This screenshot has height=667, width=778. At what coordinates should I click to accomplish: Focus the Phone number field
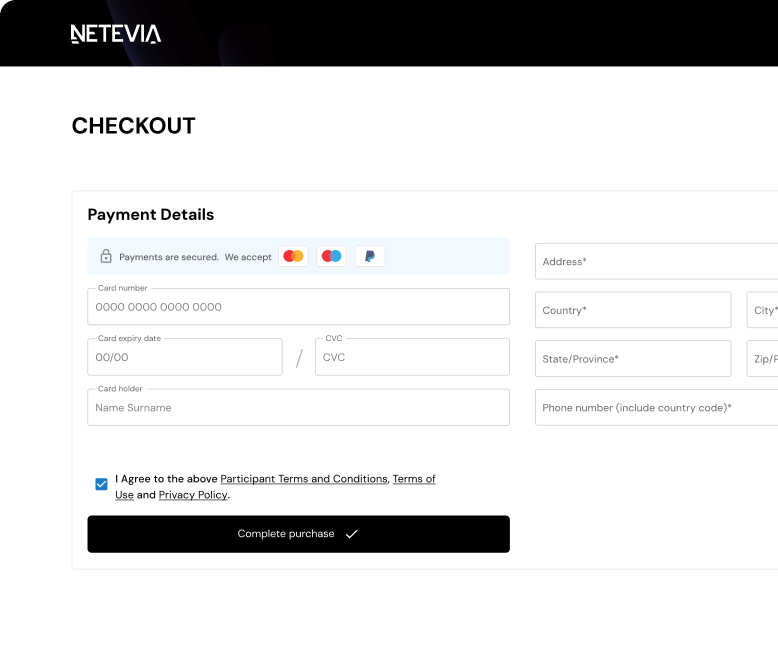[x=656, y=408]
